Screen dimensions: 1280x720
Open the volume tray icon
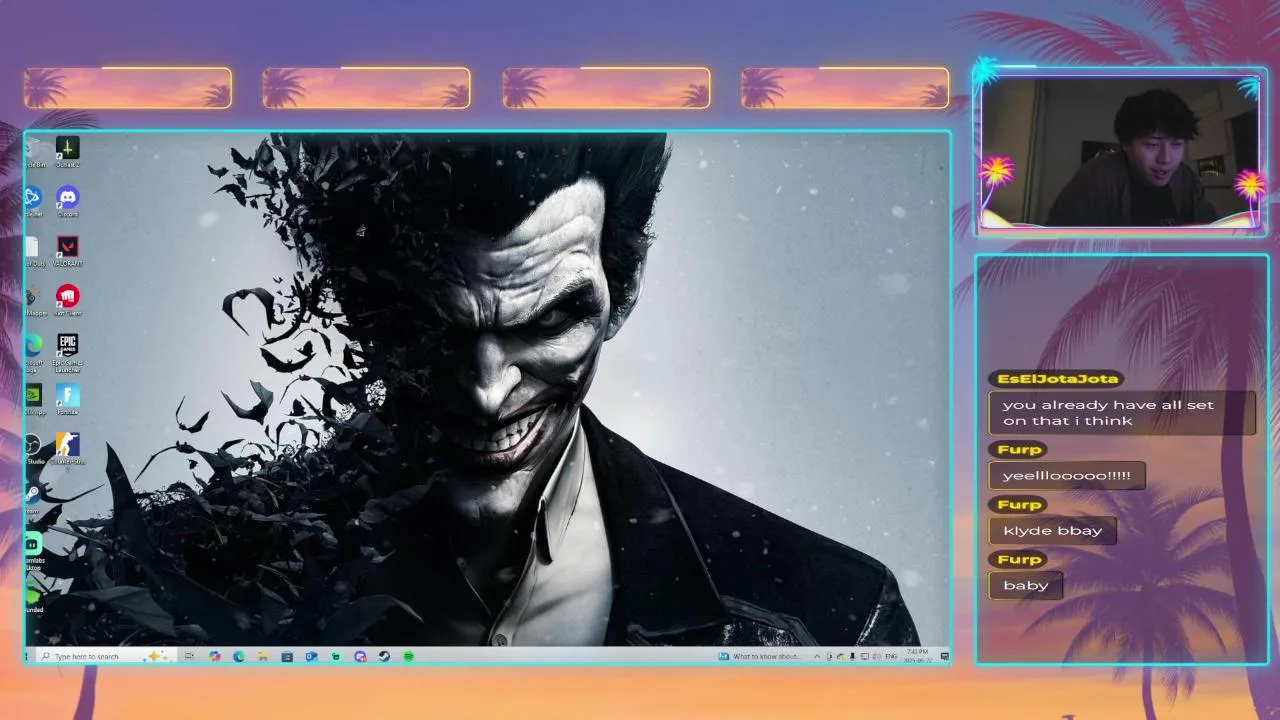coord(875,656)
